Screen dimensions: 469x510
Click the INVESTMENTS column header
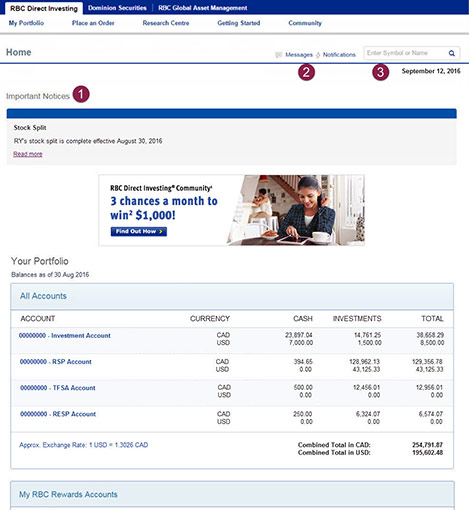[357, 319]
